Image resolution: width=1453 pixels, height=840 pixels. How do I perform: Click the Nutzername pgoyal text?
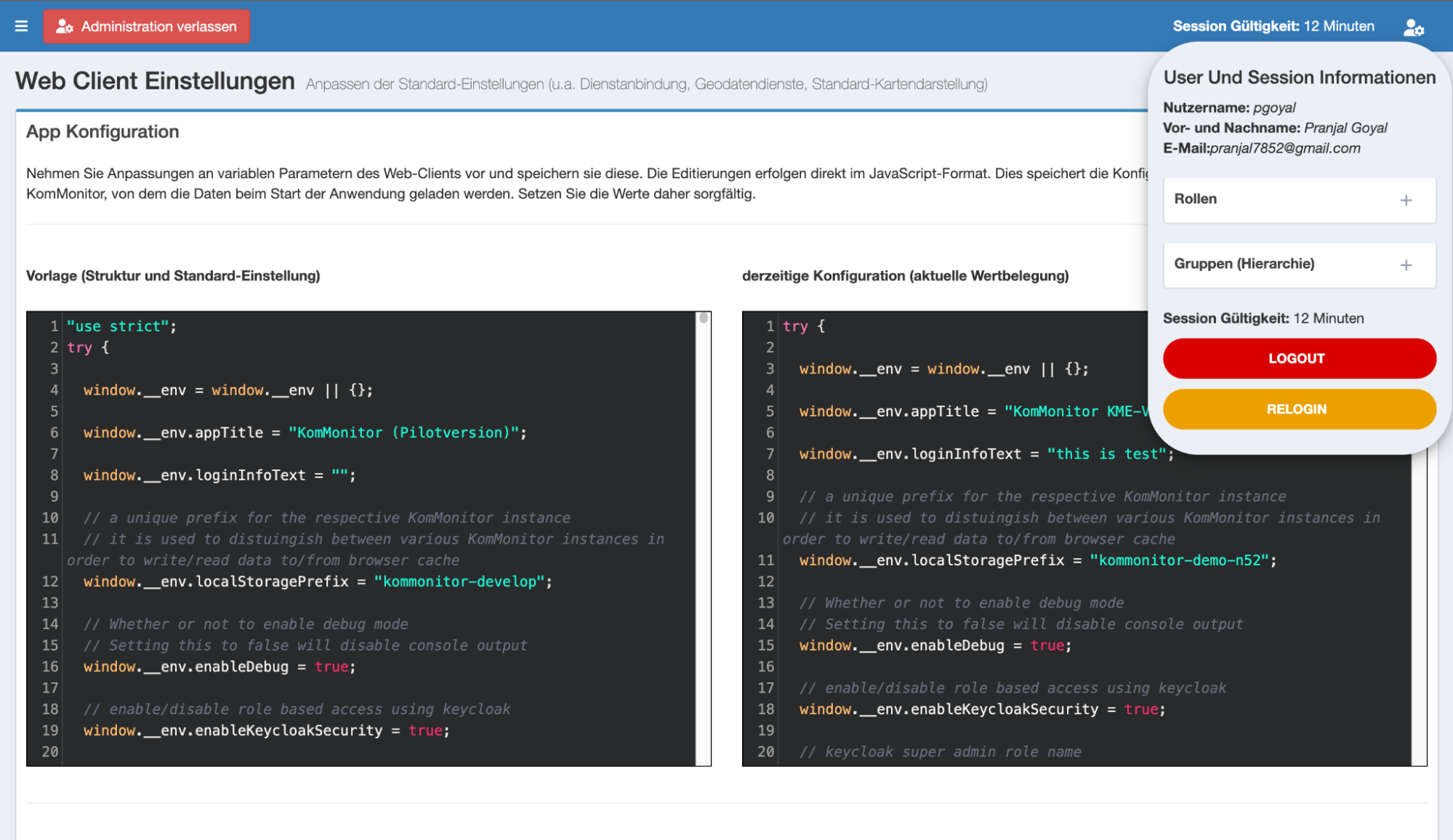click(x=1229, y=108)
